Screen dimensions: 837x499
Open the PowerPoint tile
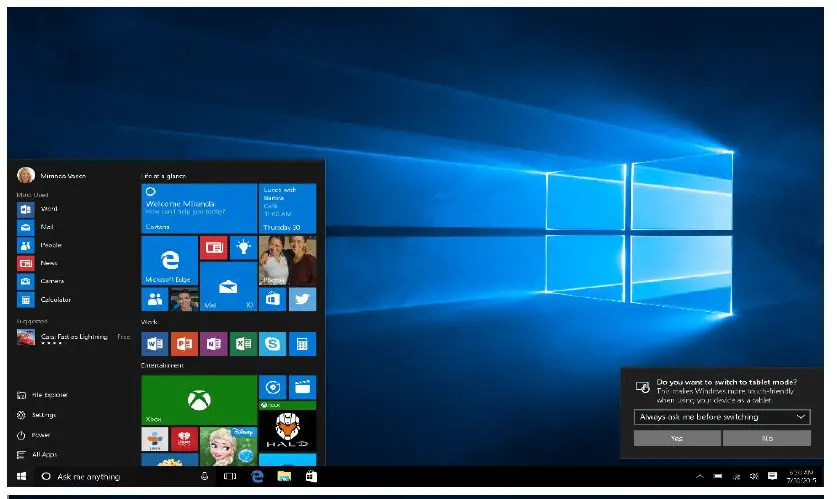pos(184,344)
